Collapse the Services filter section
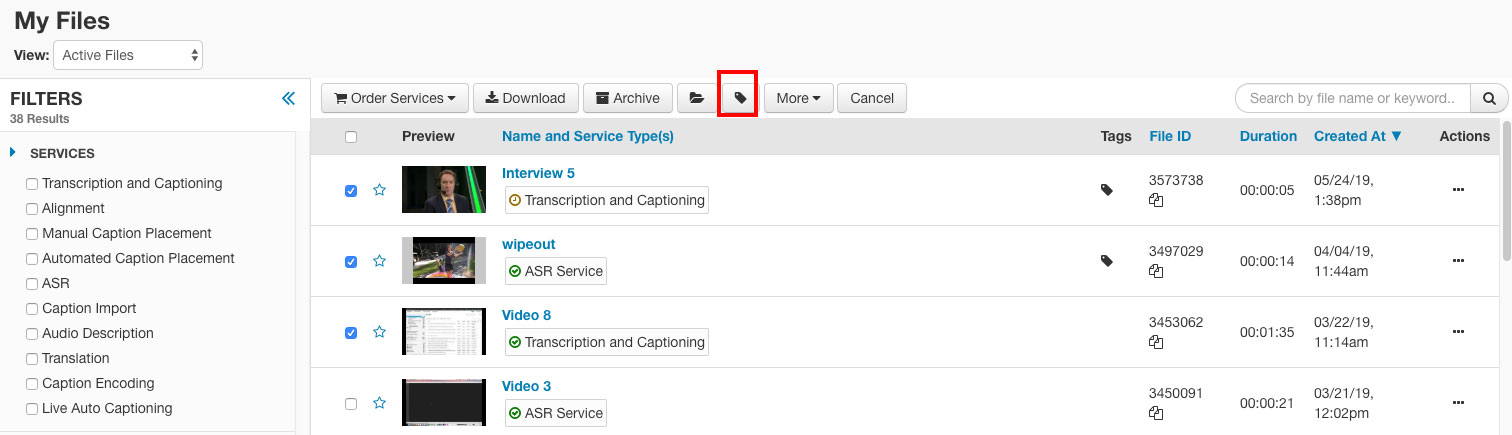This screenshot has height=435, width=1512. click(x=14, y=153)
